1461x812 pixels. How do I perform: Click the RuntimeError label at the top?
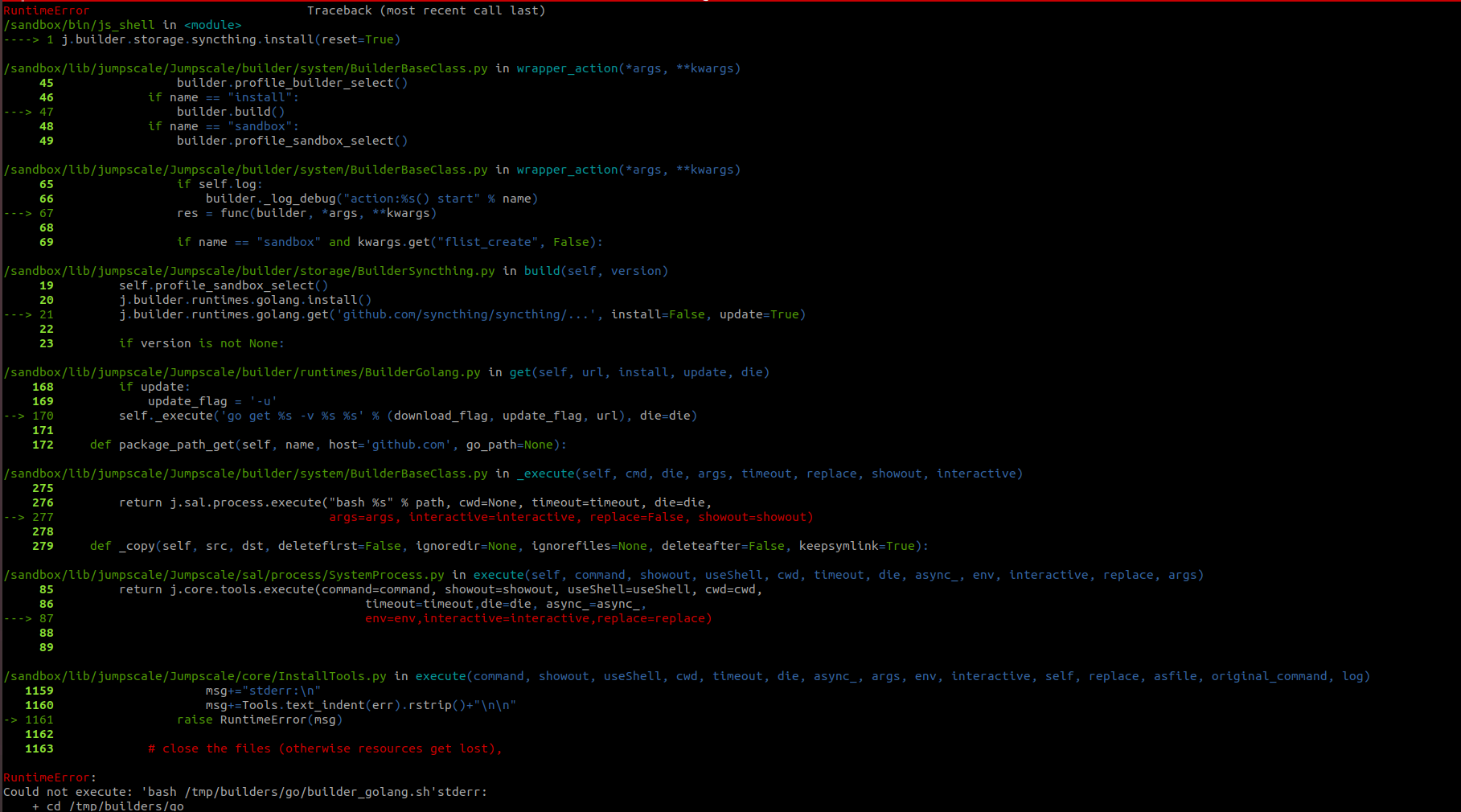(x=46, y=10)
